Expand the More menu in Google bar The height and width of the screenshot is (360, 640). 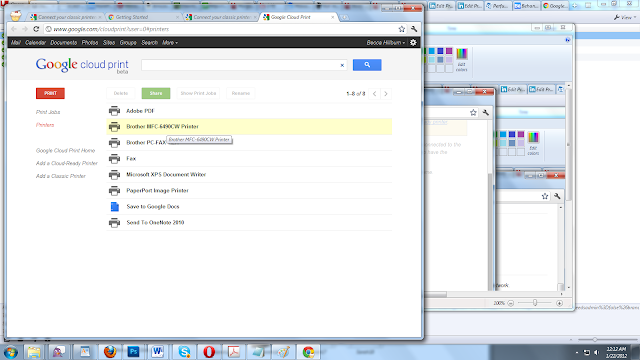coord(170,42)
